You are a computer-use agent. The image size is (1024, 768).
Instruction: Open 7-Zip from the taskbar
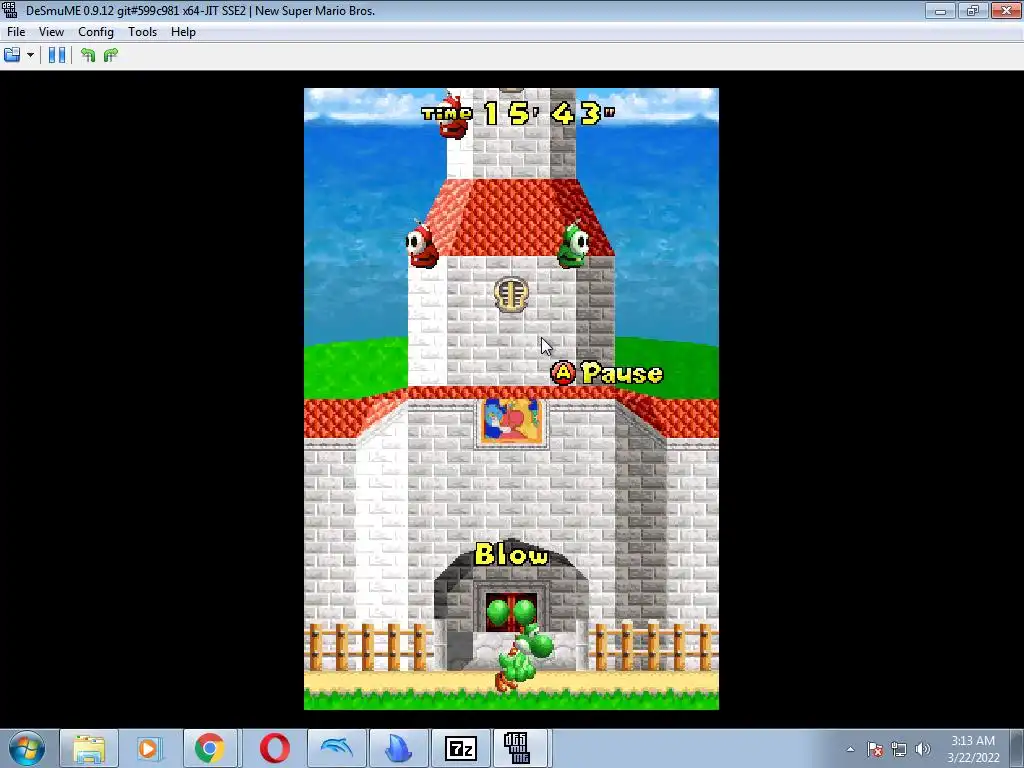[x=460, y=748]
